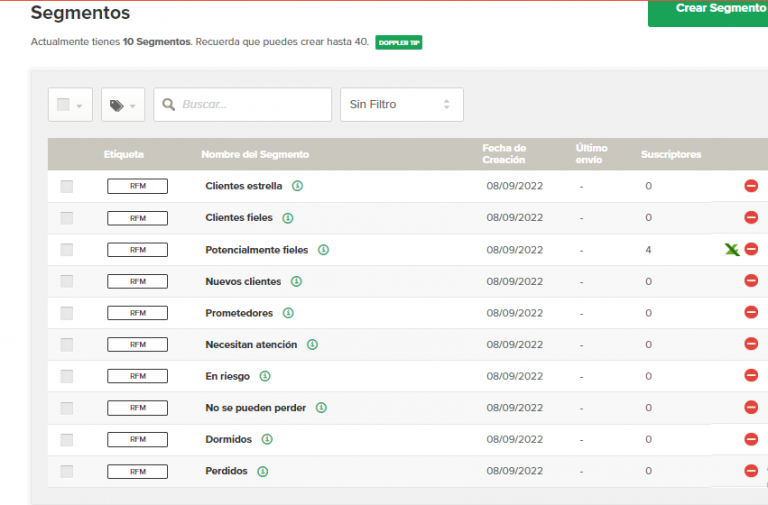Sort by Suscriptores column header

671,155
